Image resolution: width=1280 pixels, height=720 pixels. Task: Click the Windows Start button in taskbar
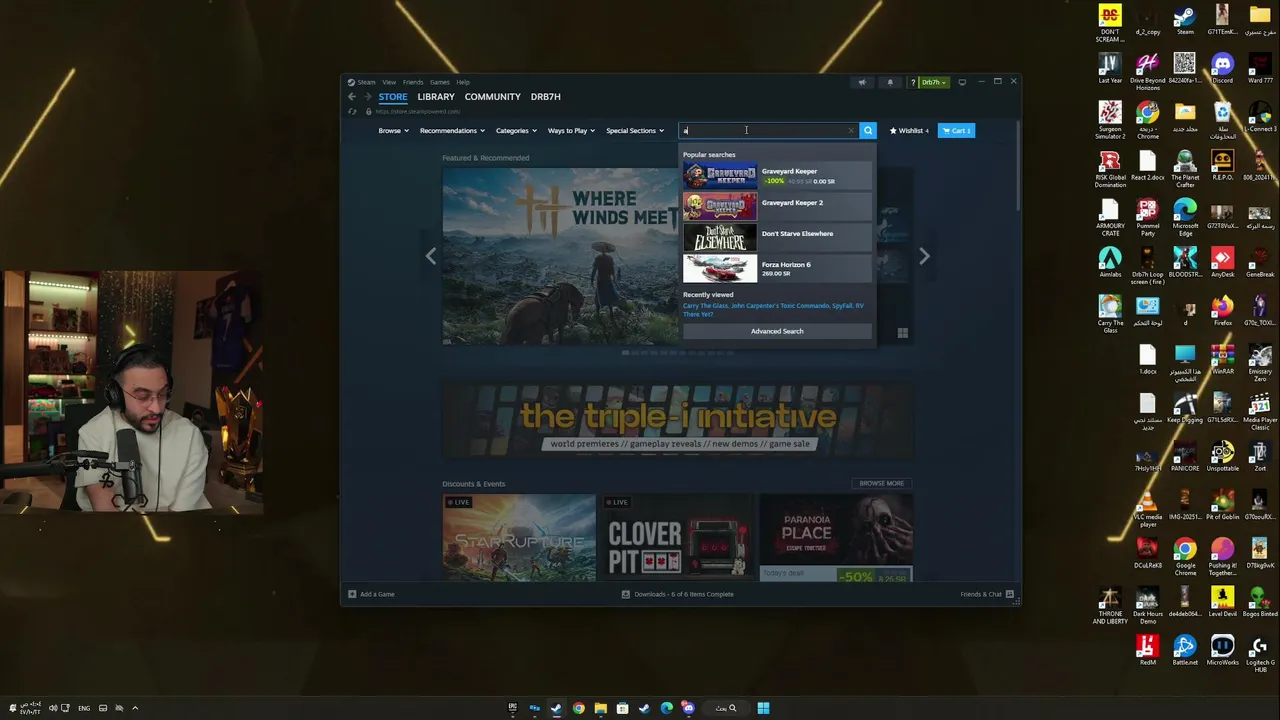[763, 708]
